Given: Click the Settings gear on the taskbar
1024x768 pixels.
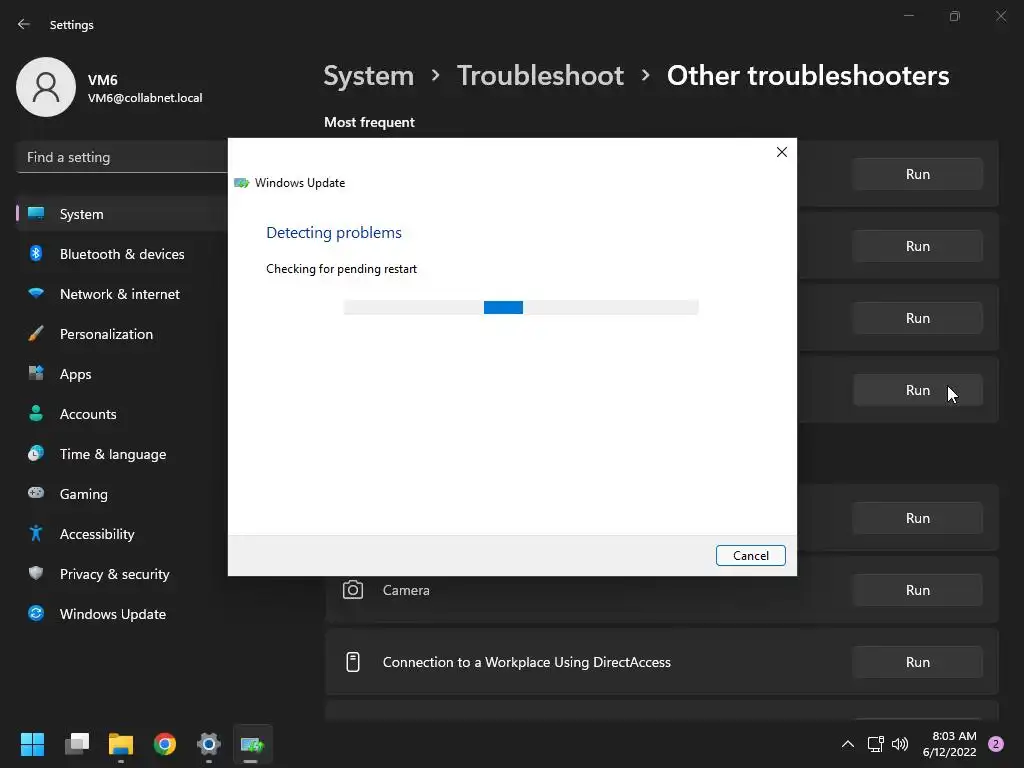Looking at the screenshot, I should 209,744.
